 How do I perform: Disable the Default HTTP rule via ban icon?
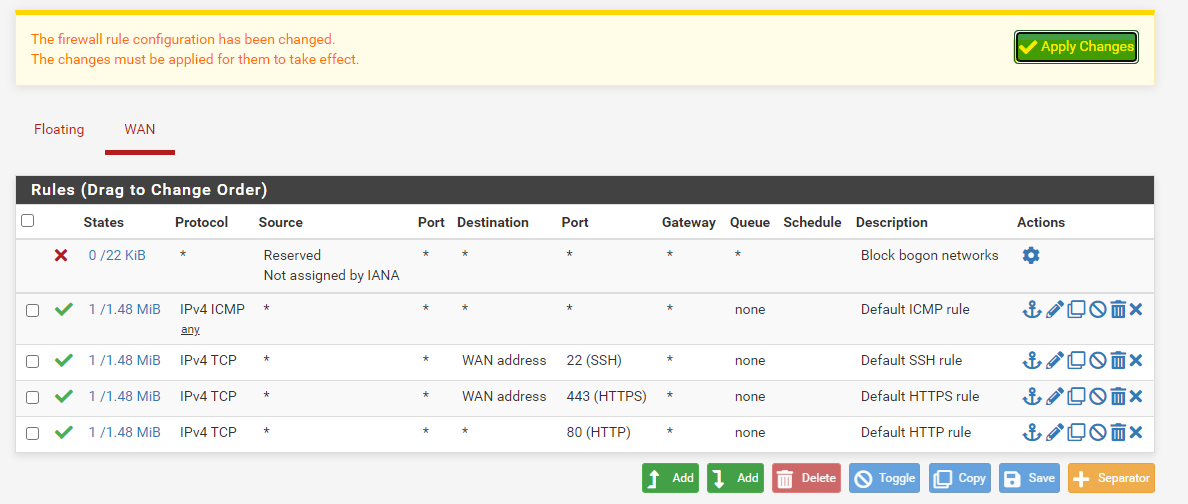click(1097, 433)
